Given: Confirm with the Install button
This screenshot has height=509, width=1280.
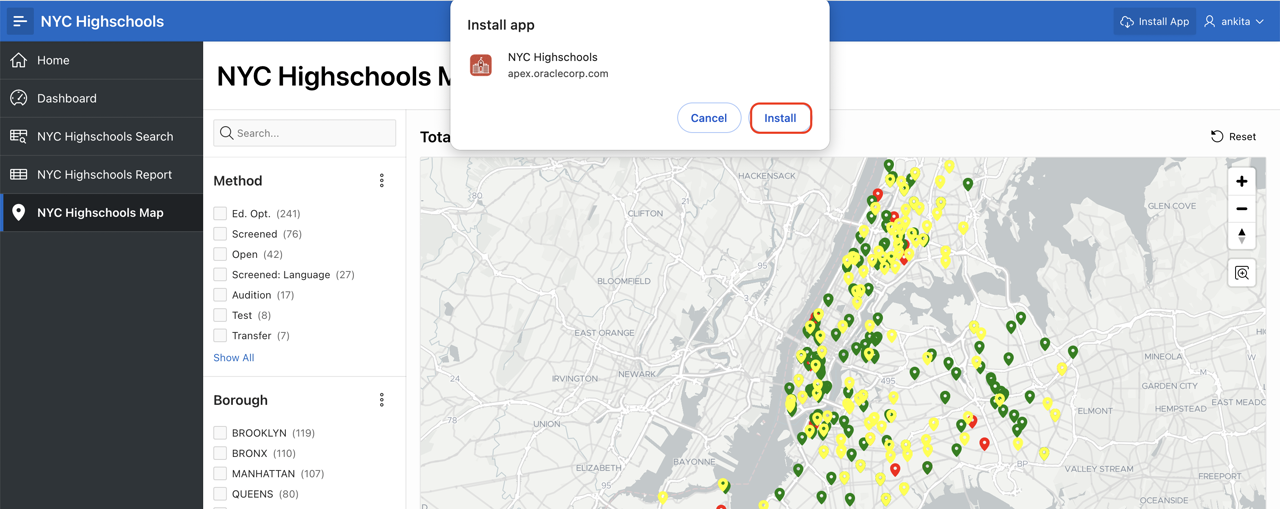Looking at the screenshot, I should click(780, 118).
